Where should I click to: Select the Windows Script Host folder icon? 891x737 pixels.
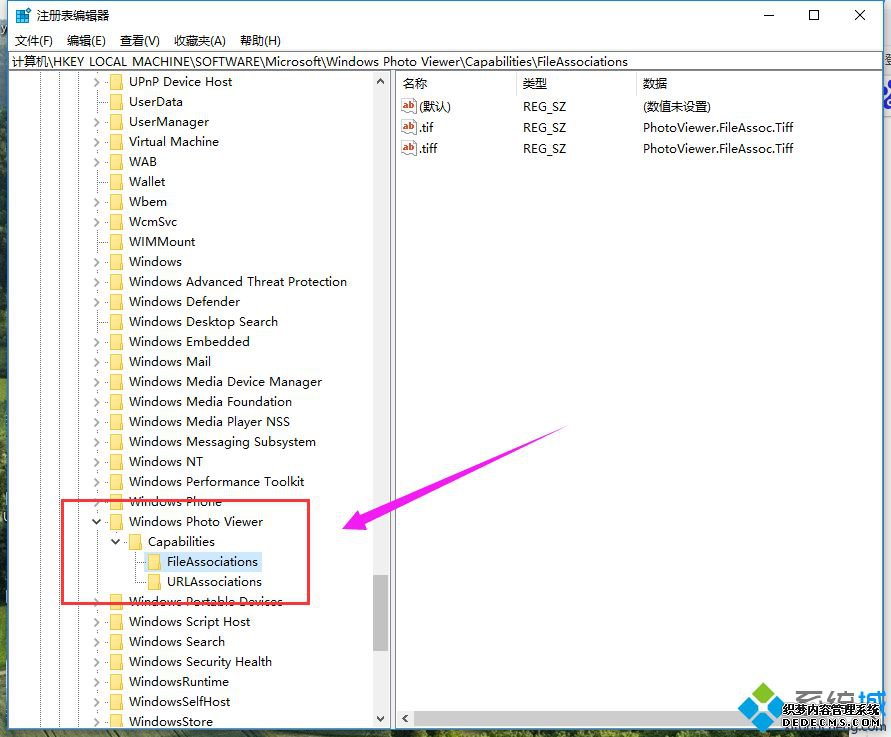click(x=116, y=622)
